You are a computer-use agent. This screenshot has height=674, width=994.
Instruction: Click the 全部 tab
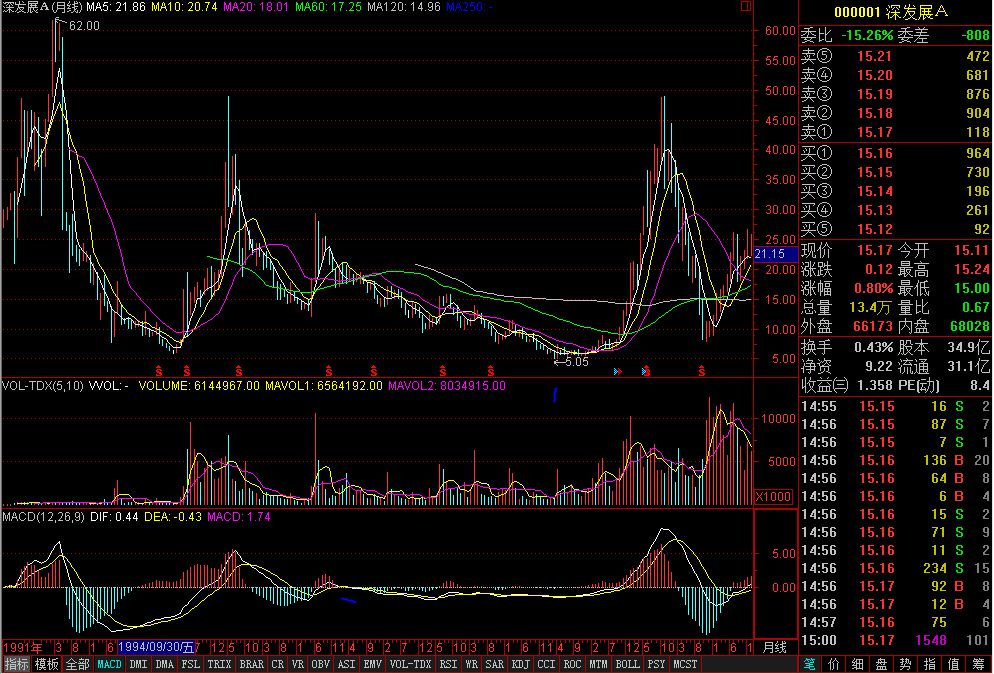tap(78, 664)
